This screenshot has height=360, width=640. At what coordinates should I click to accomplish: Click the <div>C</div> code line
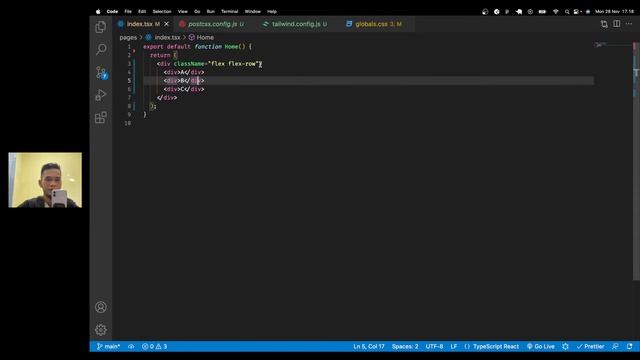click(184, 89)
